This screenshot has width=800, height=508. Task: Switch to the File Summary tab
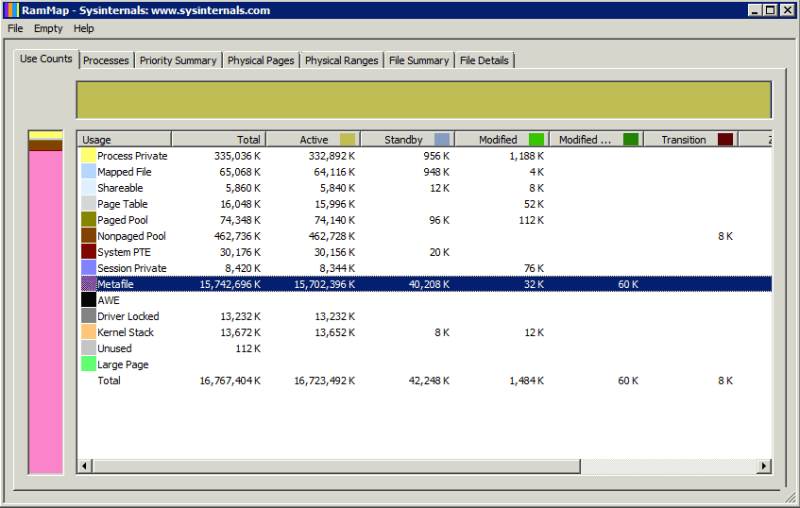419,60
